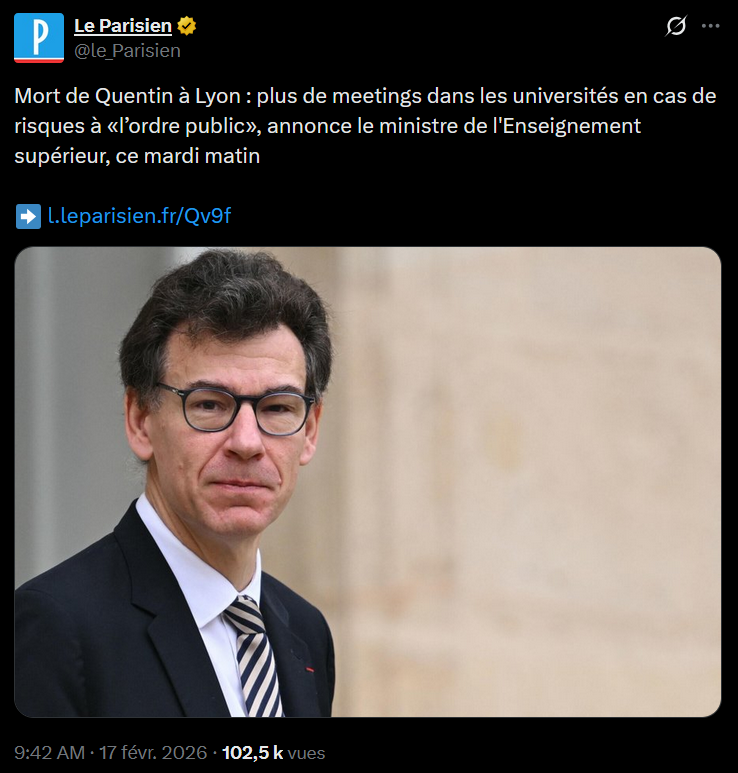Click Le Parisien's blue P avatar

(x=39, y=38)
